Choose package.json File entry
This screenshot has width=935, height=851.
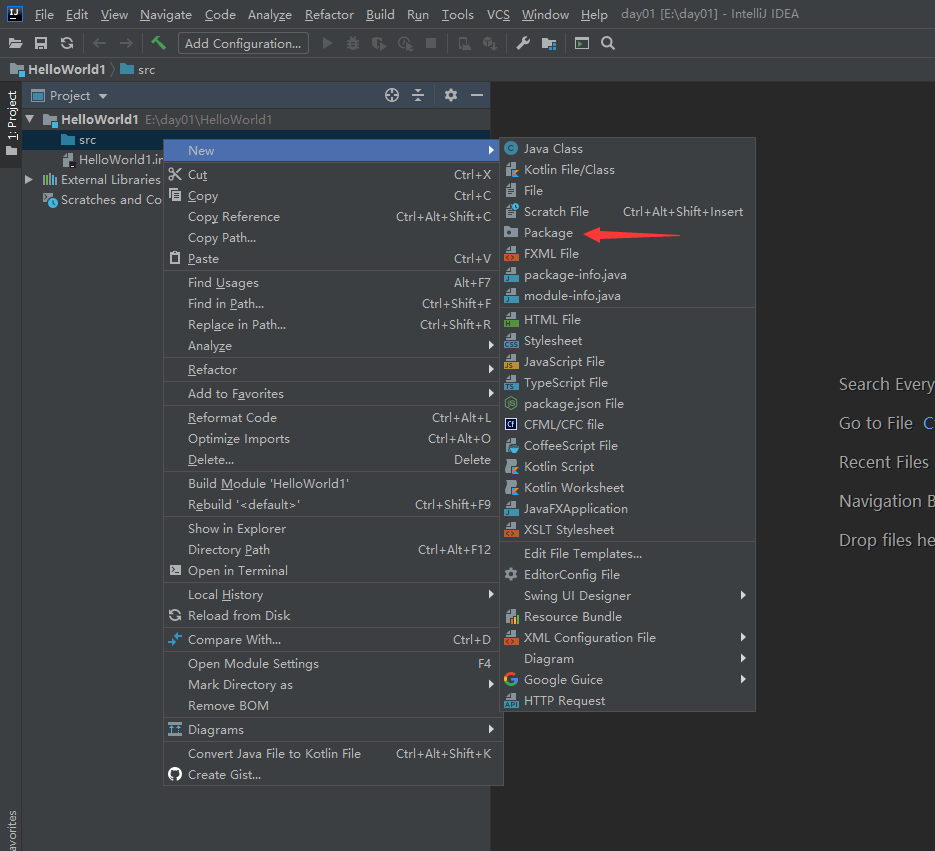pyautogui.click(x=627, y=404)
